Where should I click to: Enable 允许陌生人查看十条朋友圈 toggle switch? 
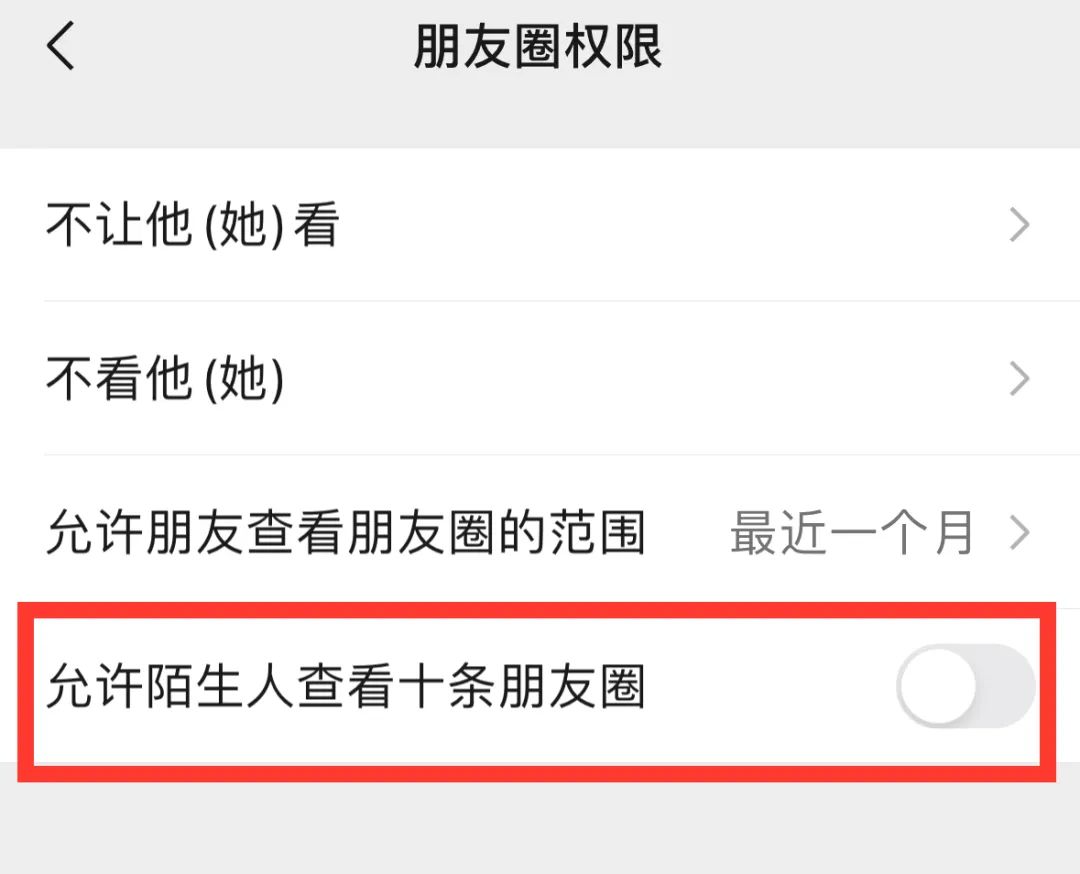click(965, 687)
